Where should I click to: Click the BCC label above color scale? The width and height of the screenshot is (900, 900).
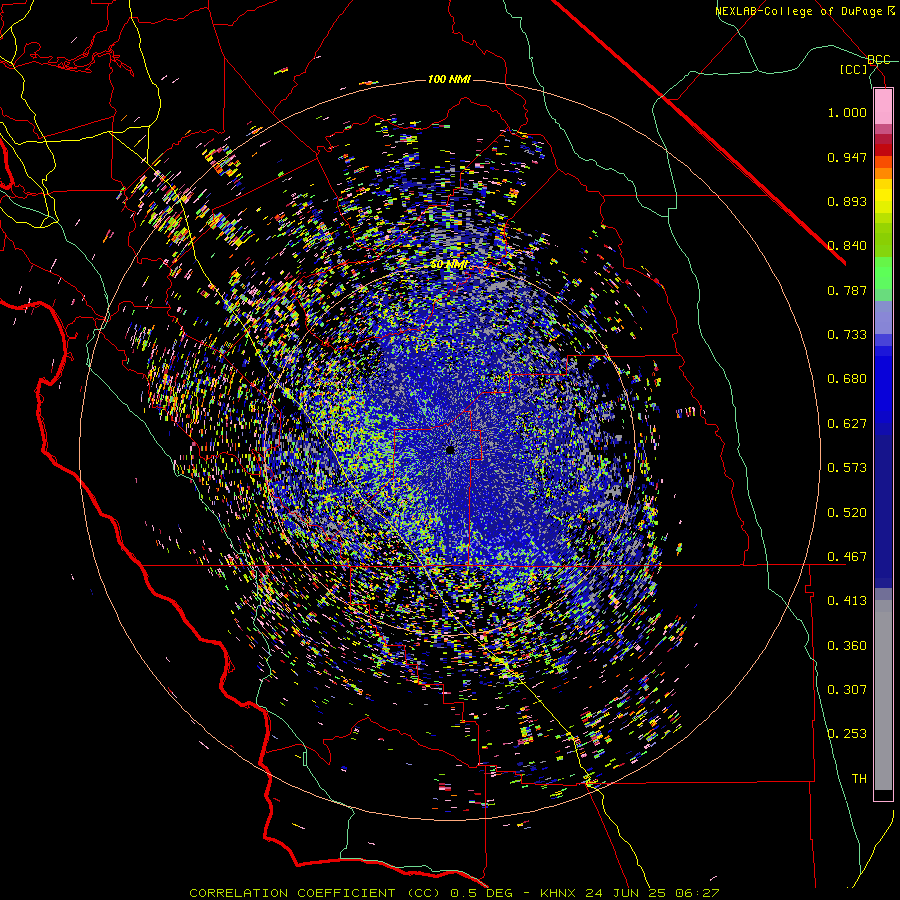[x=878, y=60]
